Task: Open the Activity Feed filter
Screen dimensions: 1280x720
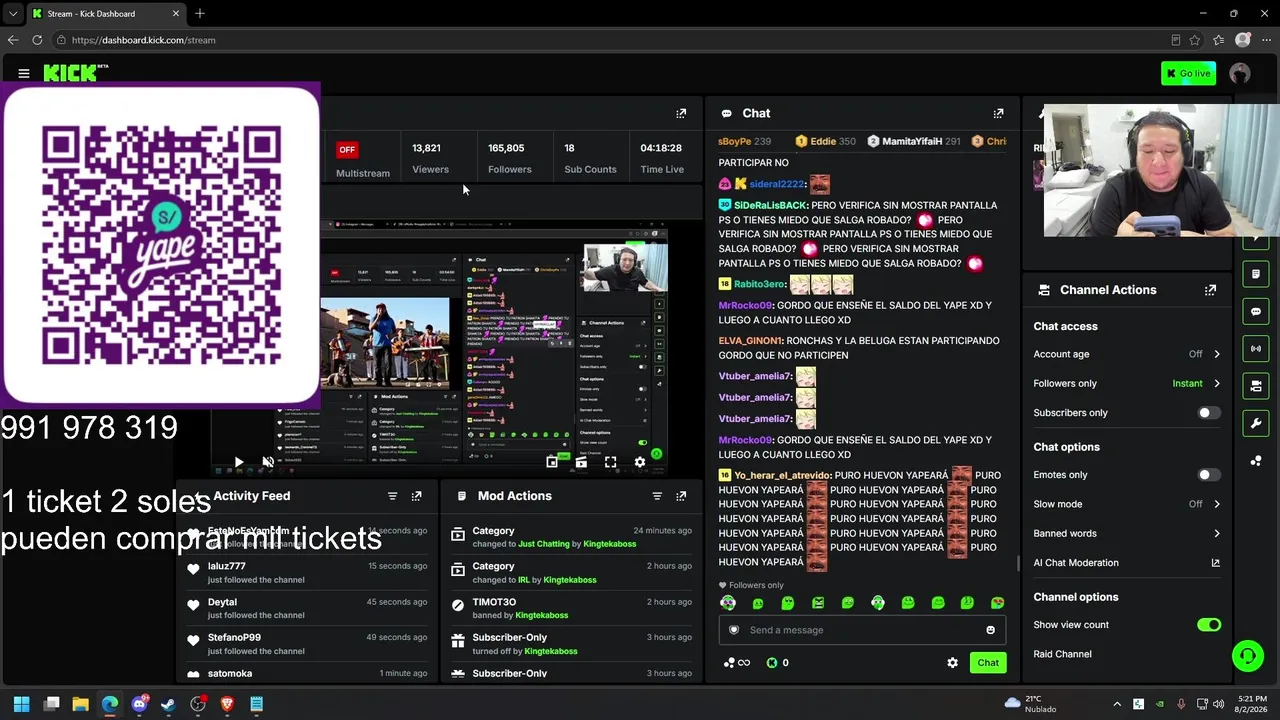Action: click(x=392, y=496)
